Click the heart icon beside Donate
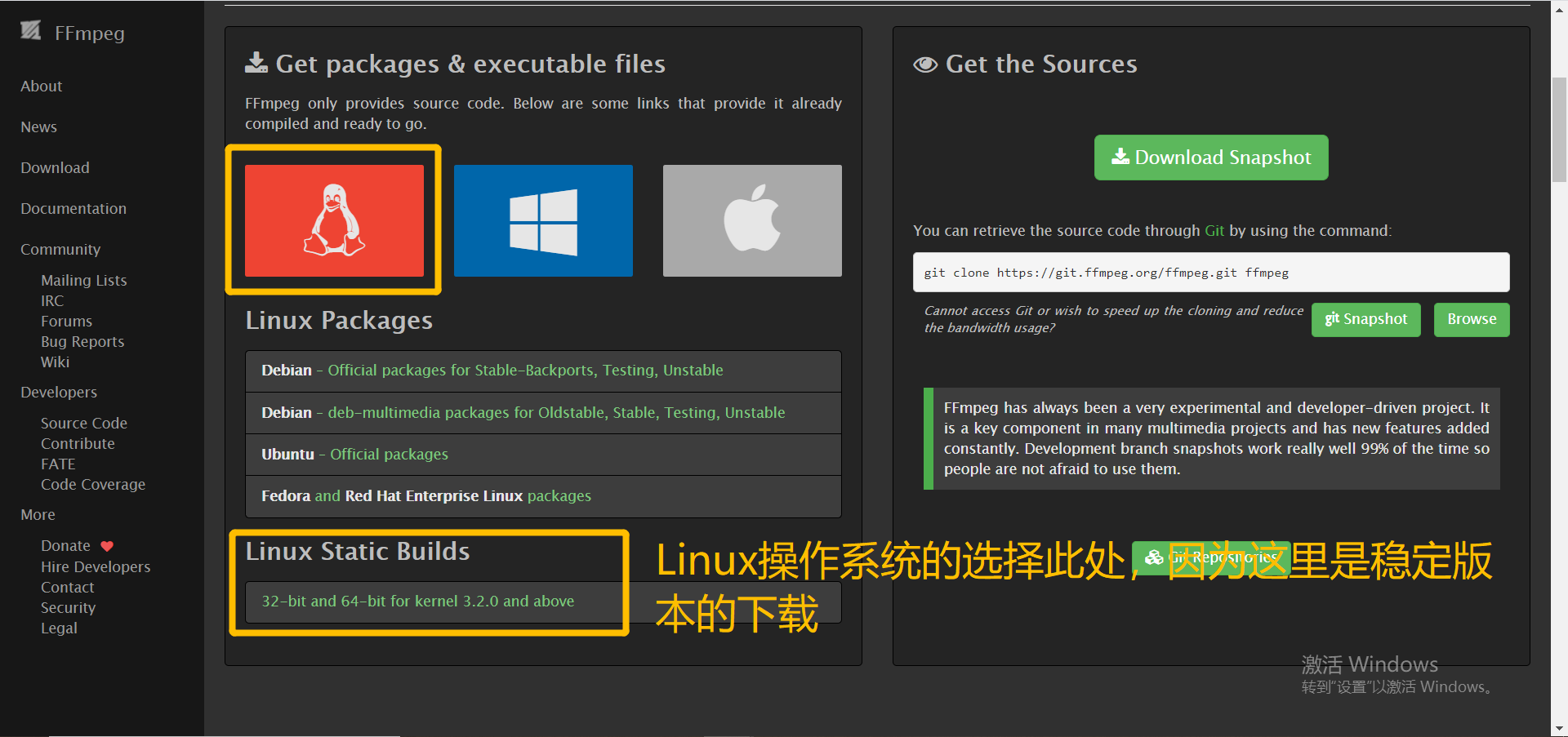This screenshot has height=737, width=1568. [105, 545]
